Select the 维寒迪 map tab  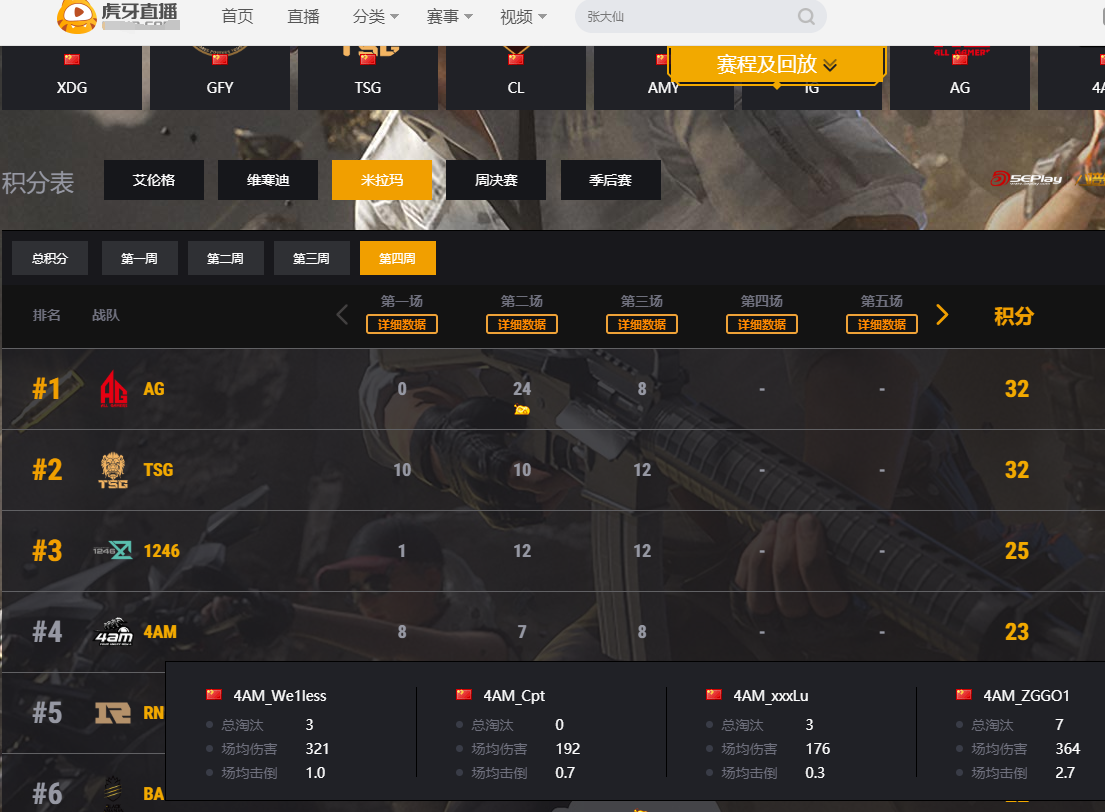click(268, 180)
